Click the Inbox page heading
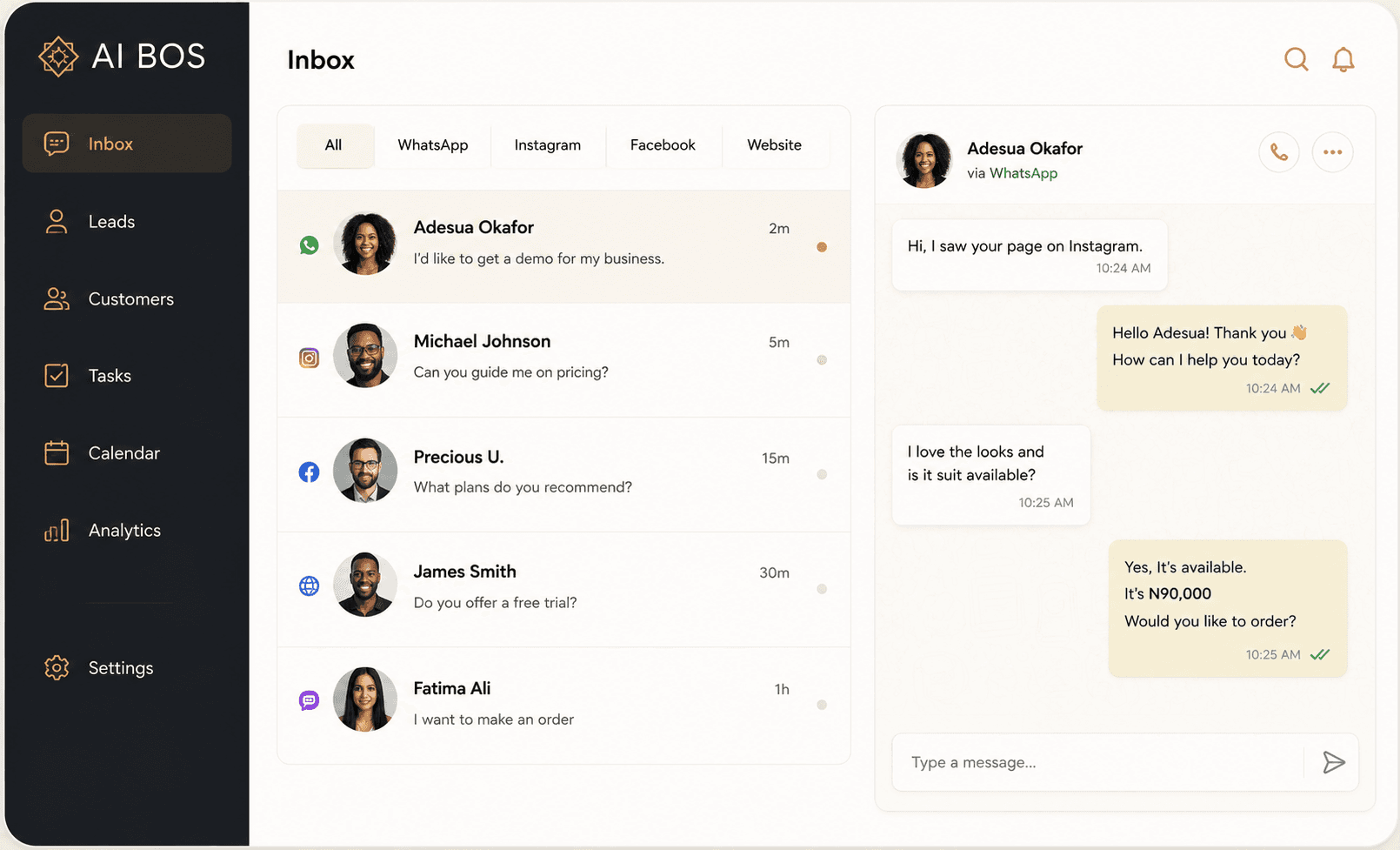This screenshot has height=850, width=1400. (x=321, y=60)
